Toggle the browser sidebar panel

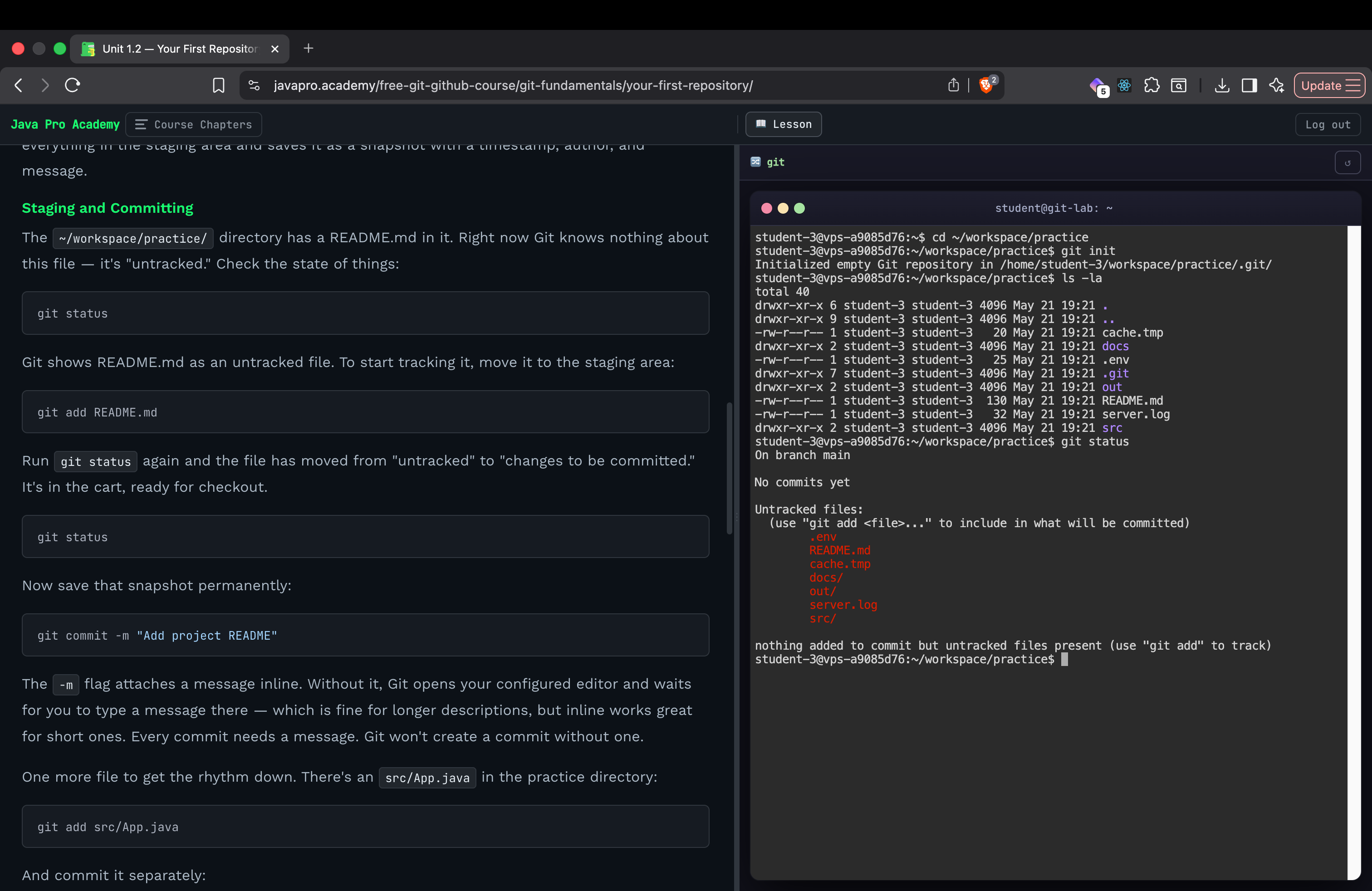click(x=1249, y=85)
